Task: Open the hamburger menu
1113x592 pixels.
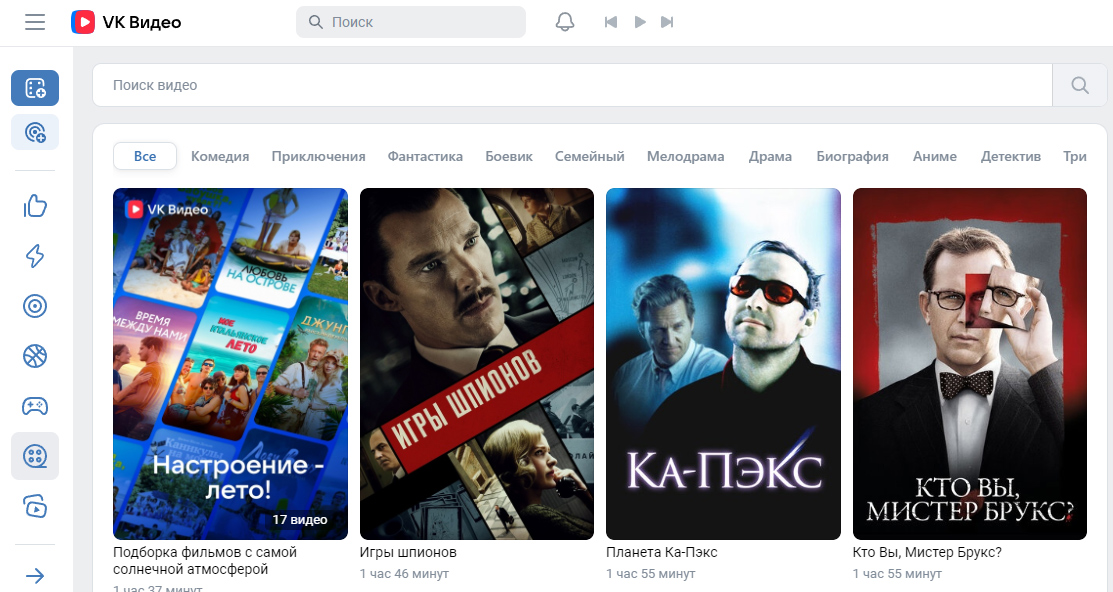Action: pos(35,22)
